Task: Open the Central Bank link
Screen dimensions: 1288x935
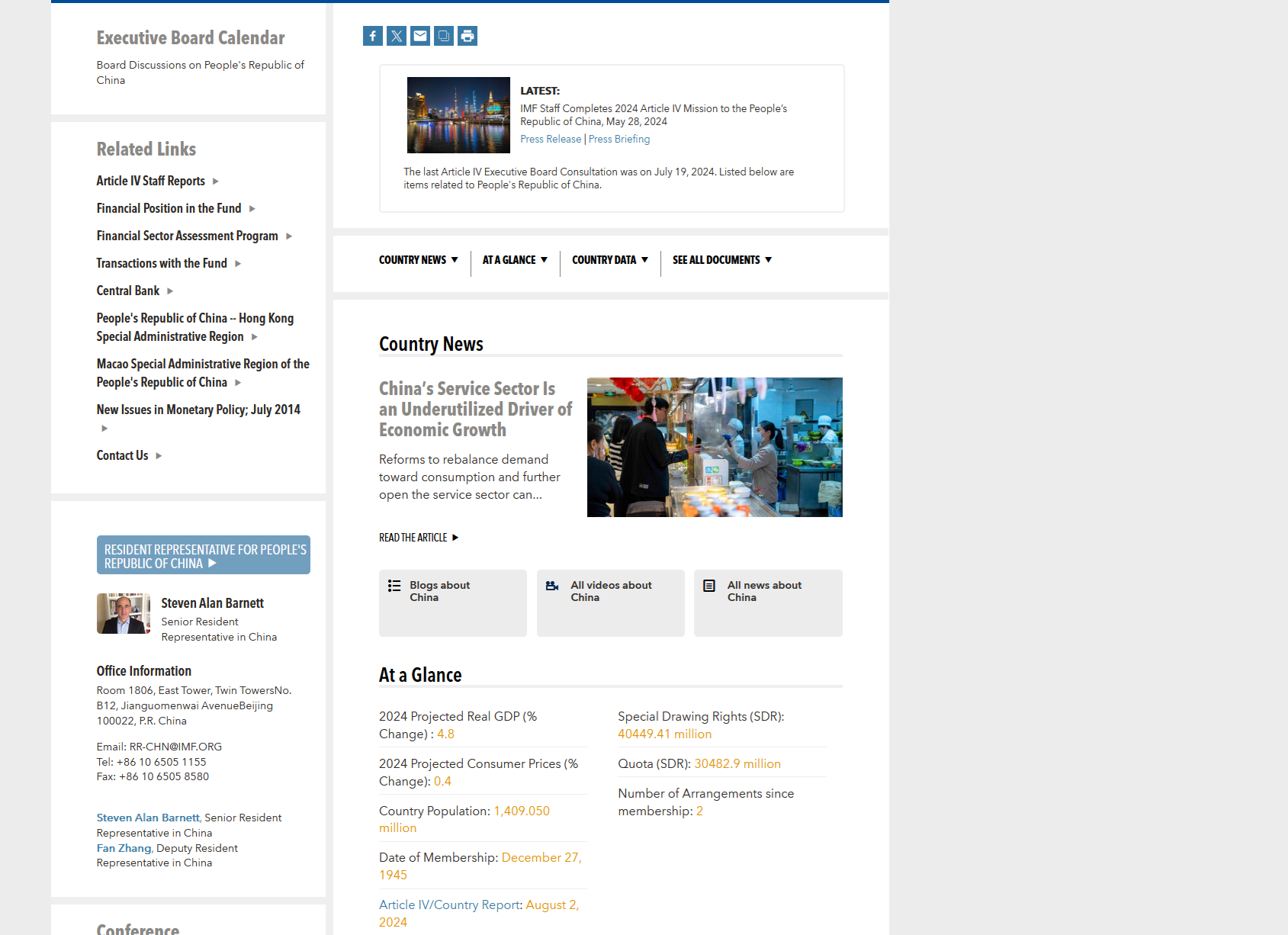Action: tap(128, 291)
